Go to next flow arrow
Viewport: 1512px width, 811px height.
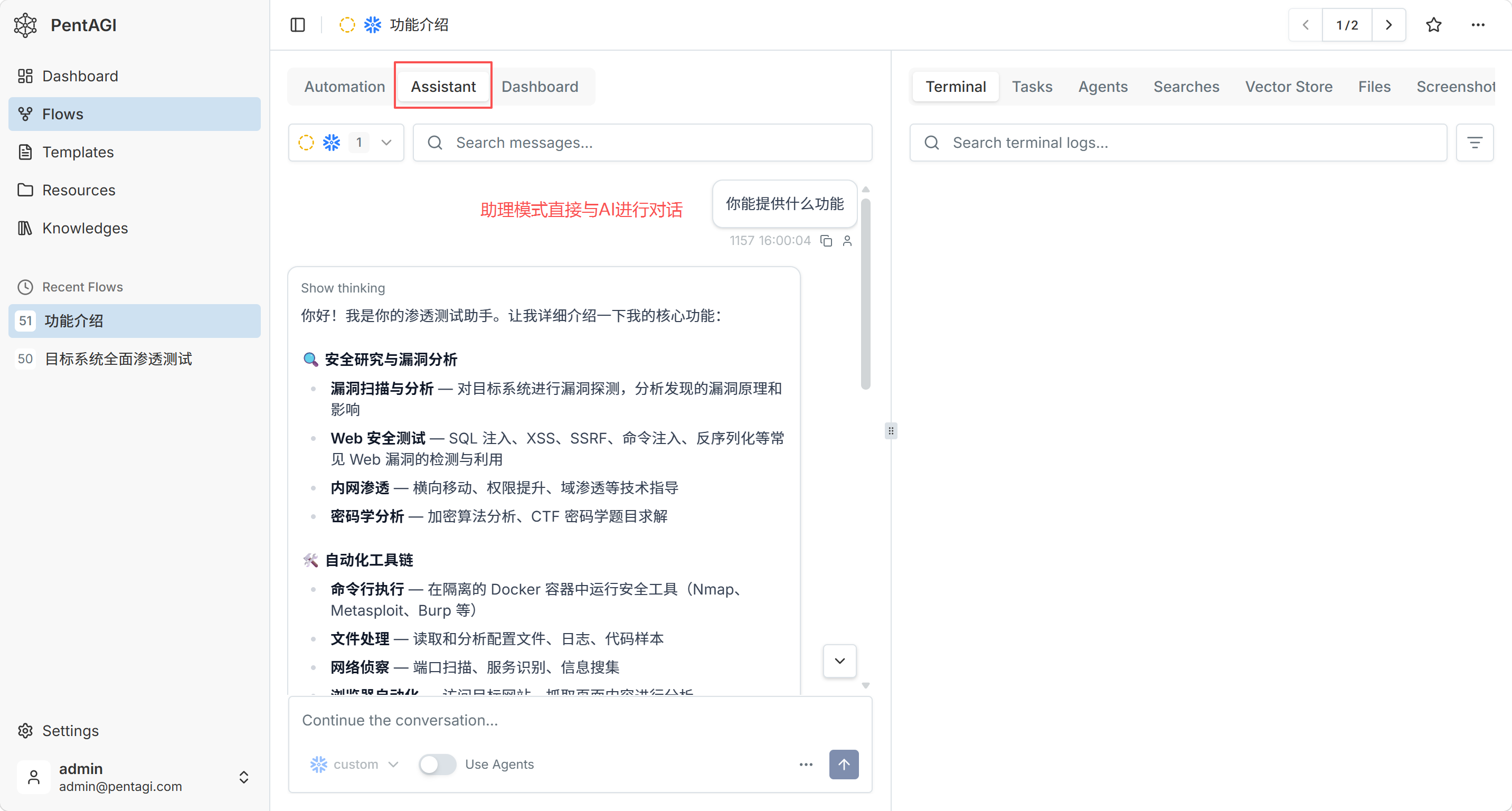point(1389,25)
